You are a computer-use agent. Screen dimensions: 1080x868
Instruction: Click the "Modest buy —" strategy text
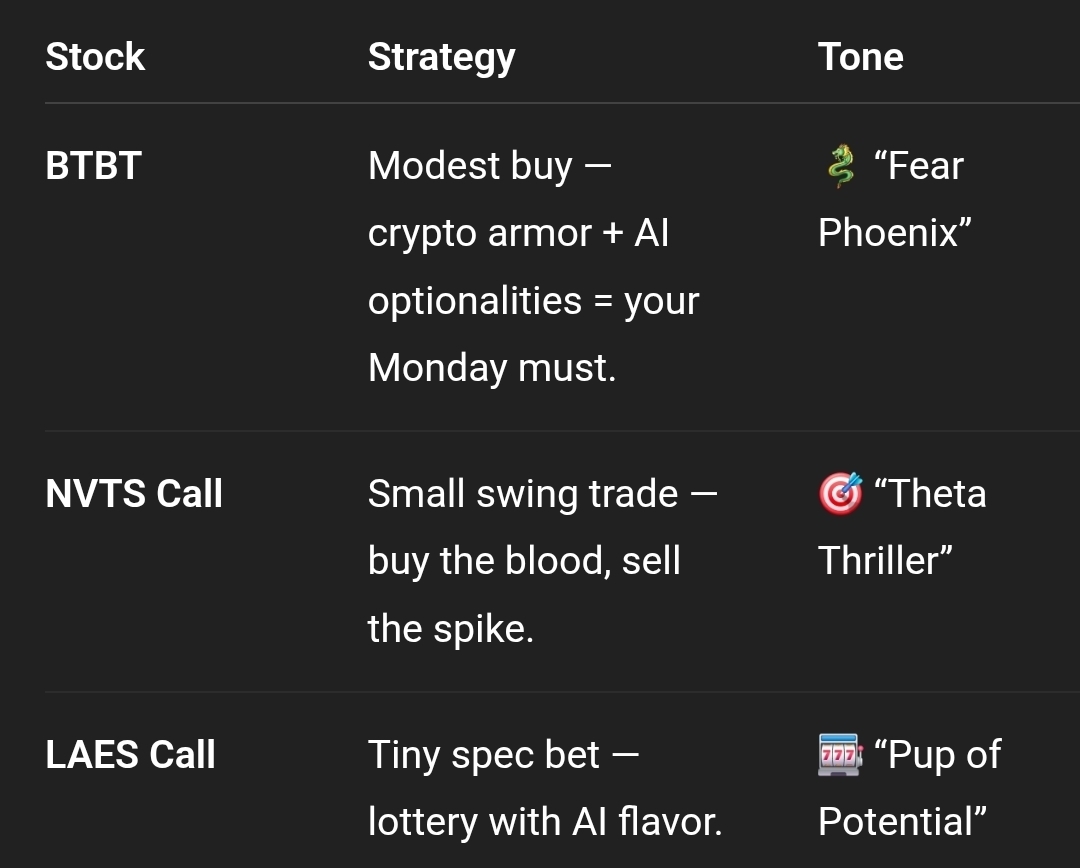pyautogui.click(x=489, y=166)
